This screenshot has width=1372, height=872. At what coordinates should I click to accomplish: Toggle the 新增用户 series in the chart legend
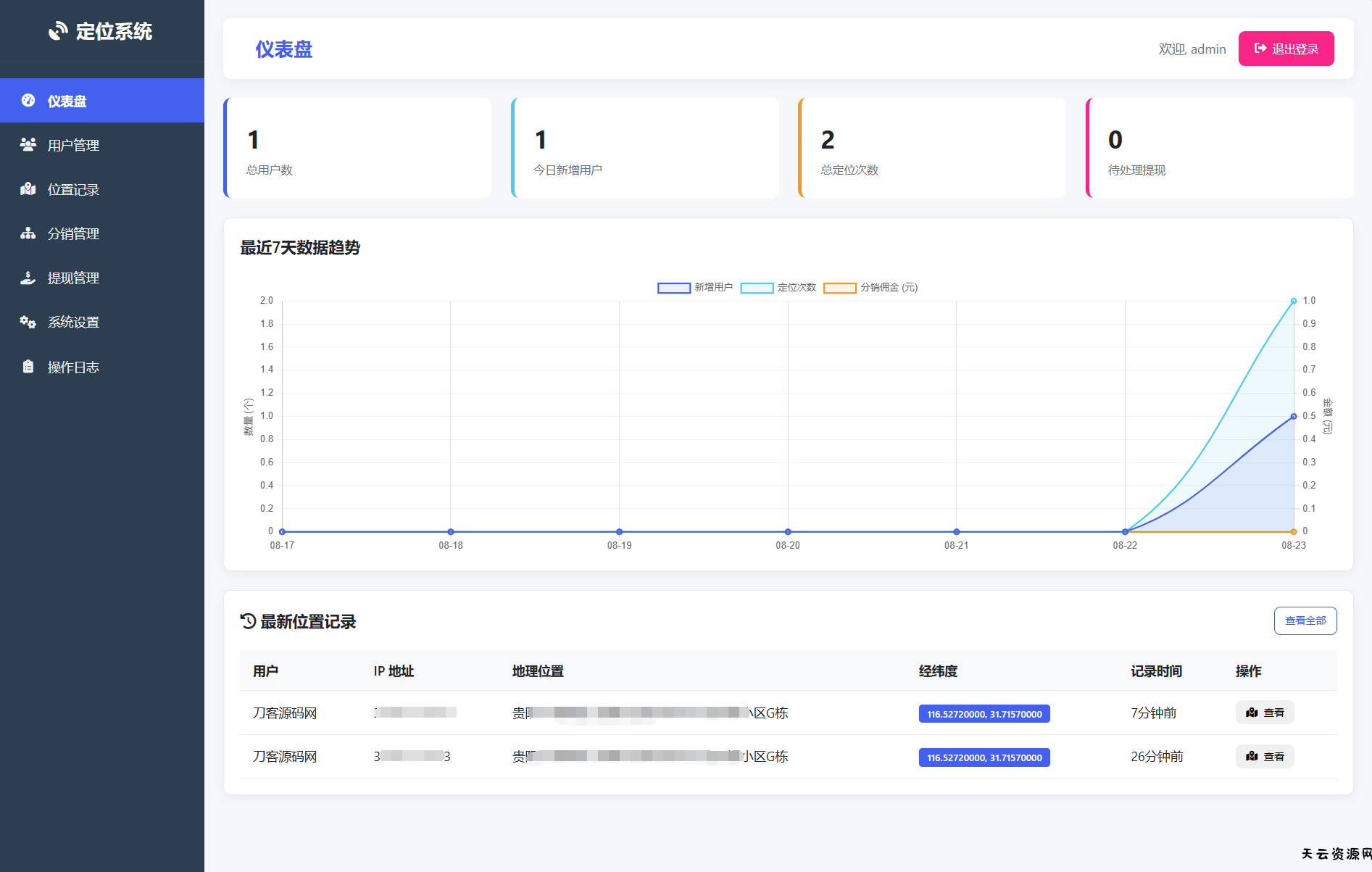tap(712, 287)
